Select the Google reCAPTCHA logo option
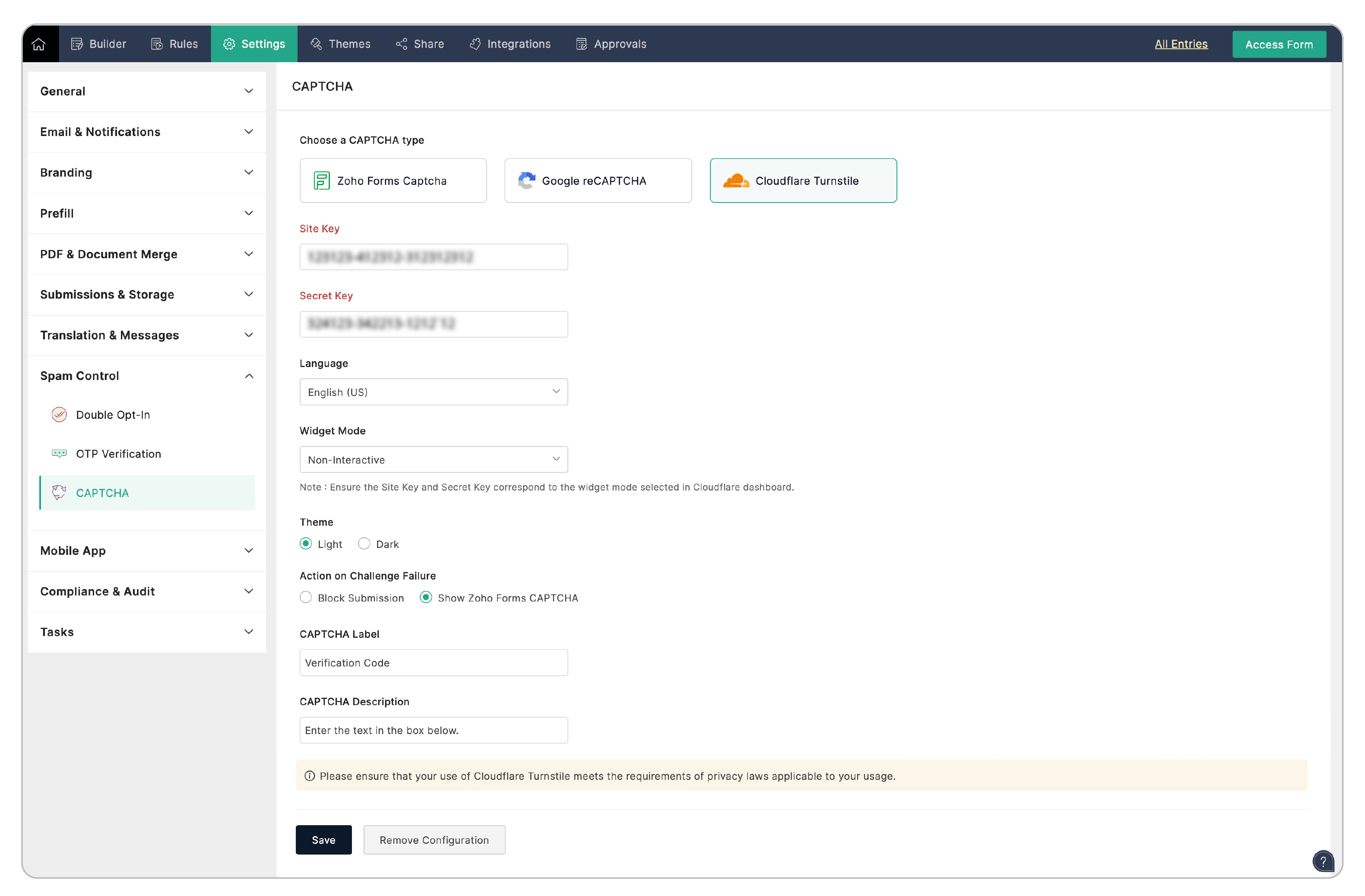 (x=526, y=180)
